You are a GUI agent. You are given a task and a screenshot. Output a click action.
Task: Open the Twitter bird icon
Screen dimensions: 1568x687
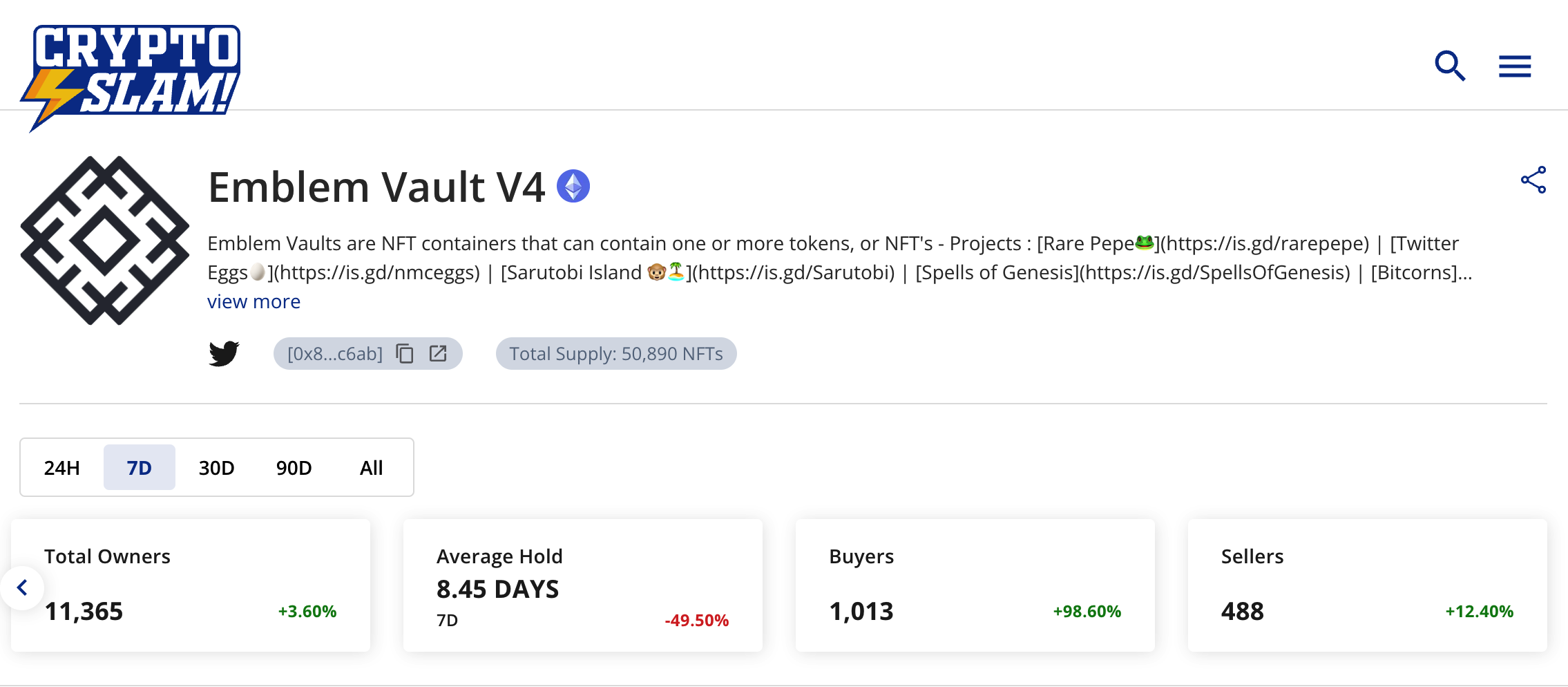click(x=224, y=353)
